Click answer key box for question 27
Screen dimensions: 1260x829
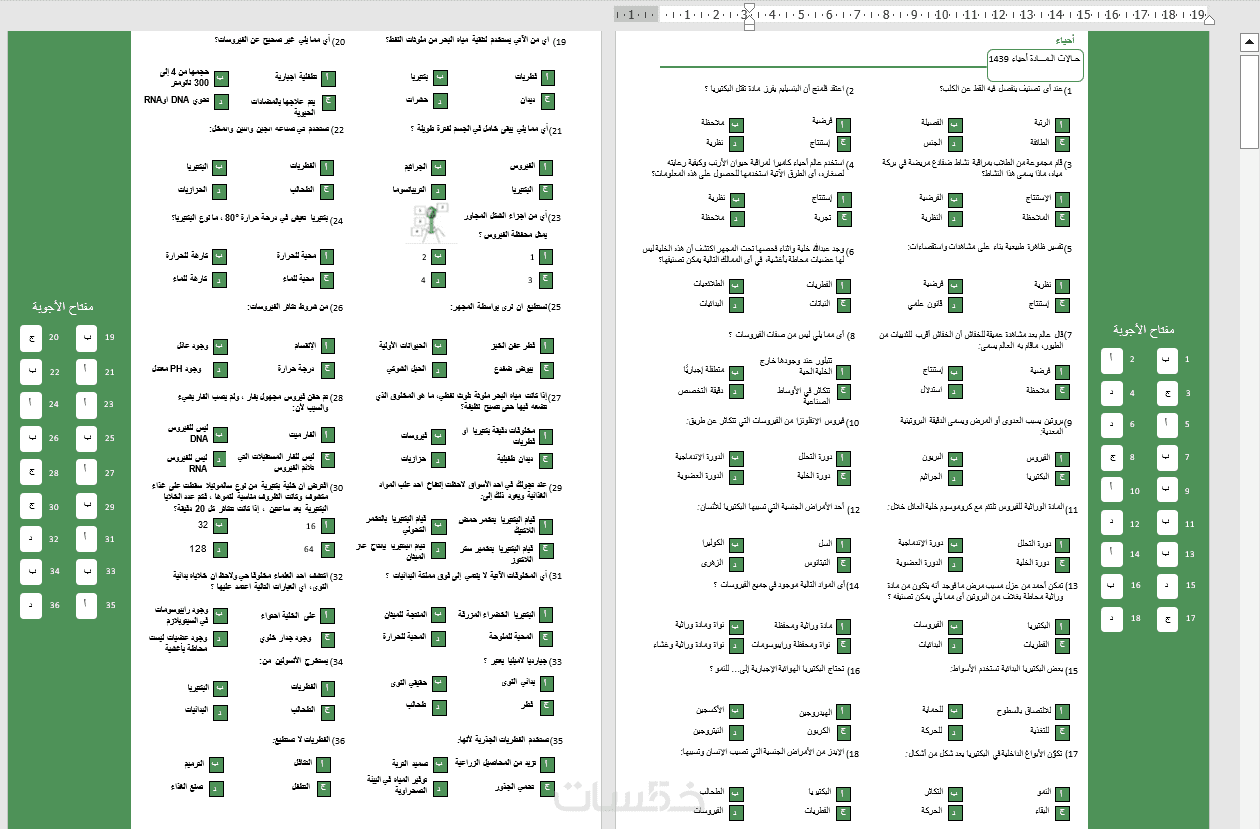87,472
